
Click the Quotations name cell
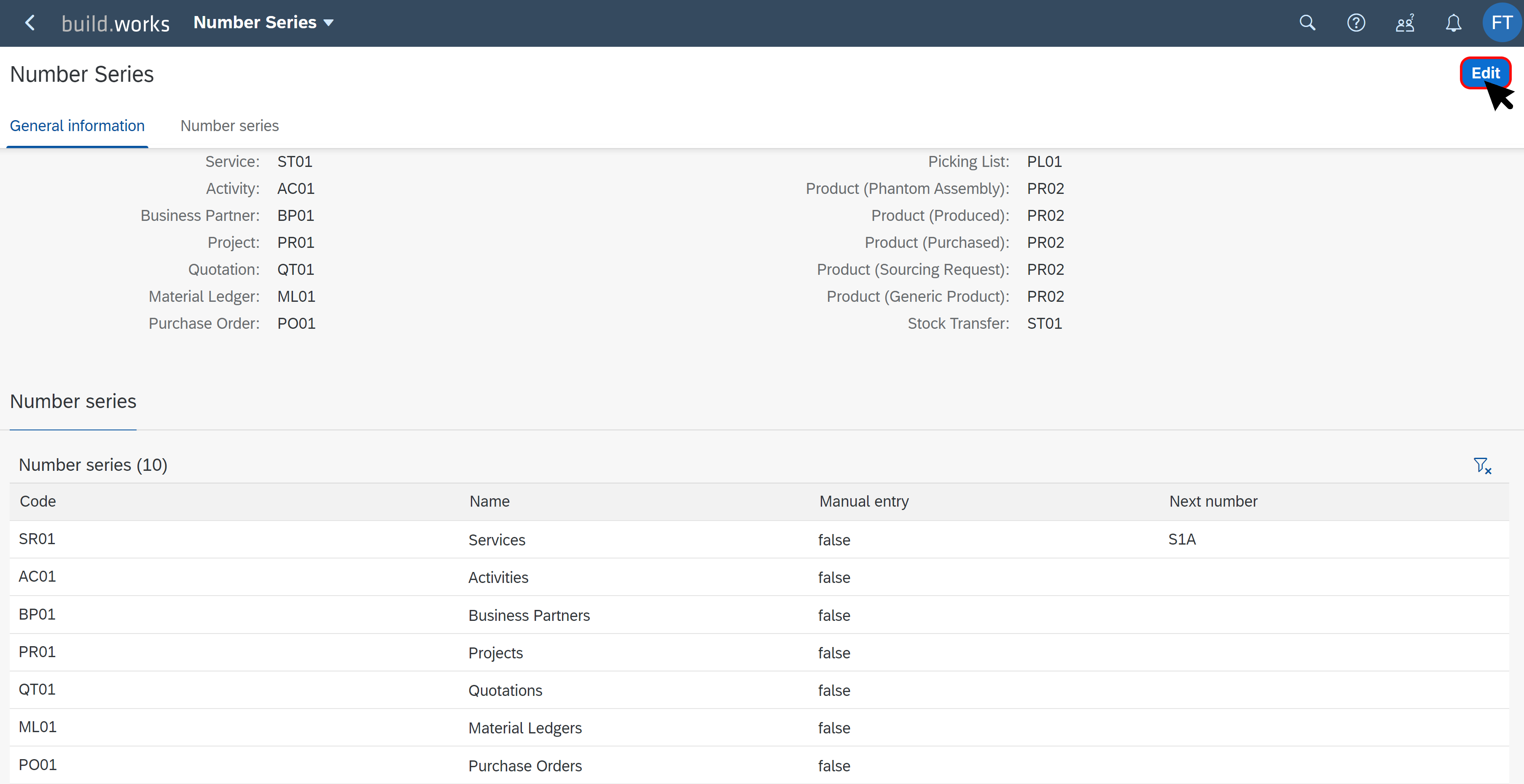point(505,690)
